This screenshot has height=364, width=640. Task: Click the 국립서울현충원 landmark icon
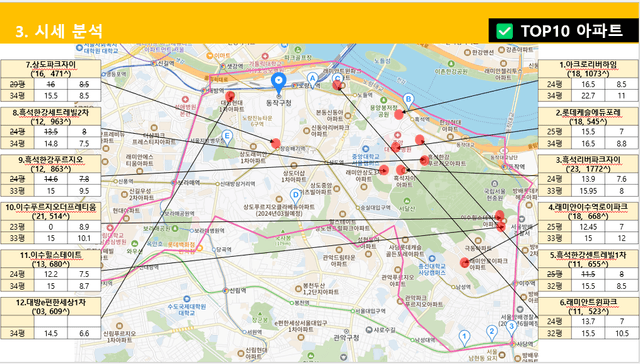coord(494,184)
